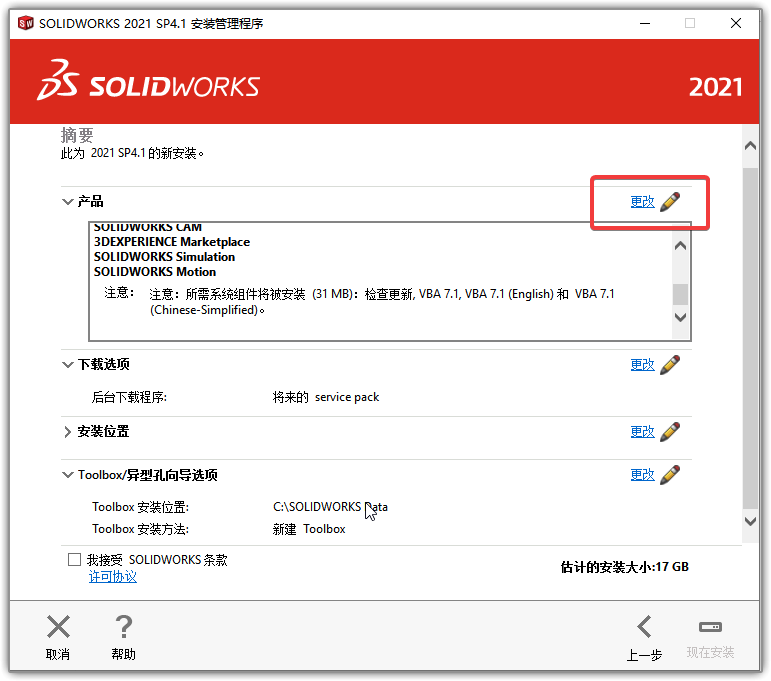
Task: Collapse the 下载选项 section
Action: click(67, 365)
